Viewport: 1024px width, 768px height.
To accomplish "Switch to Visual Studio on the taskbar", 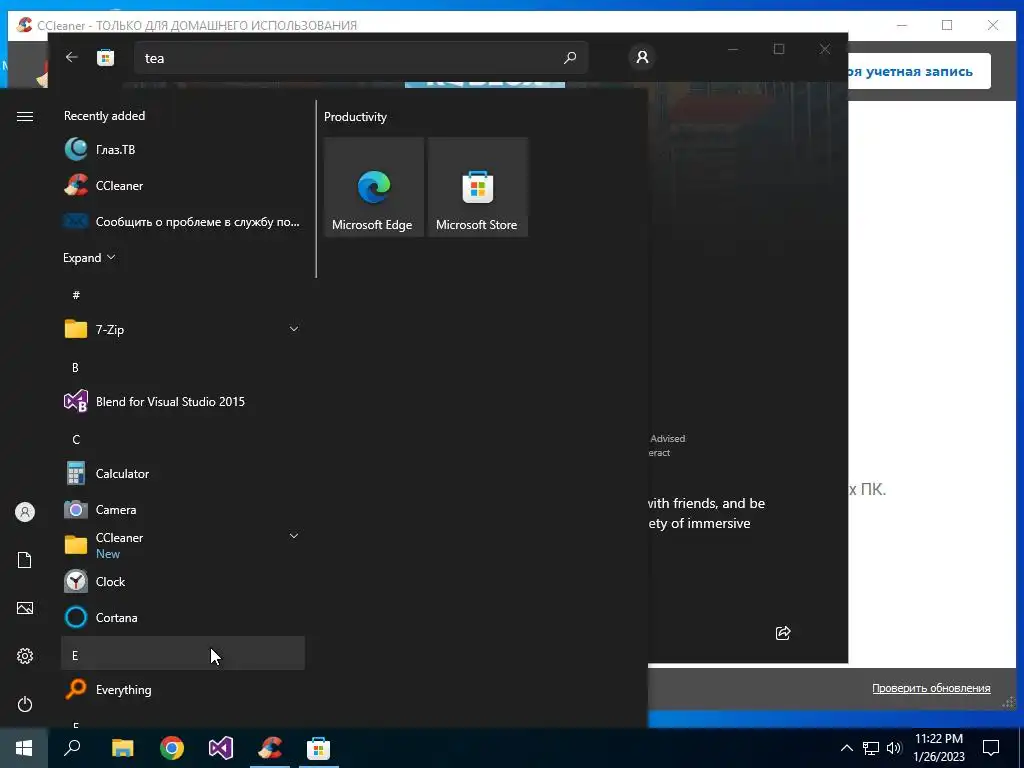I will (x=221, y=748).
